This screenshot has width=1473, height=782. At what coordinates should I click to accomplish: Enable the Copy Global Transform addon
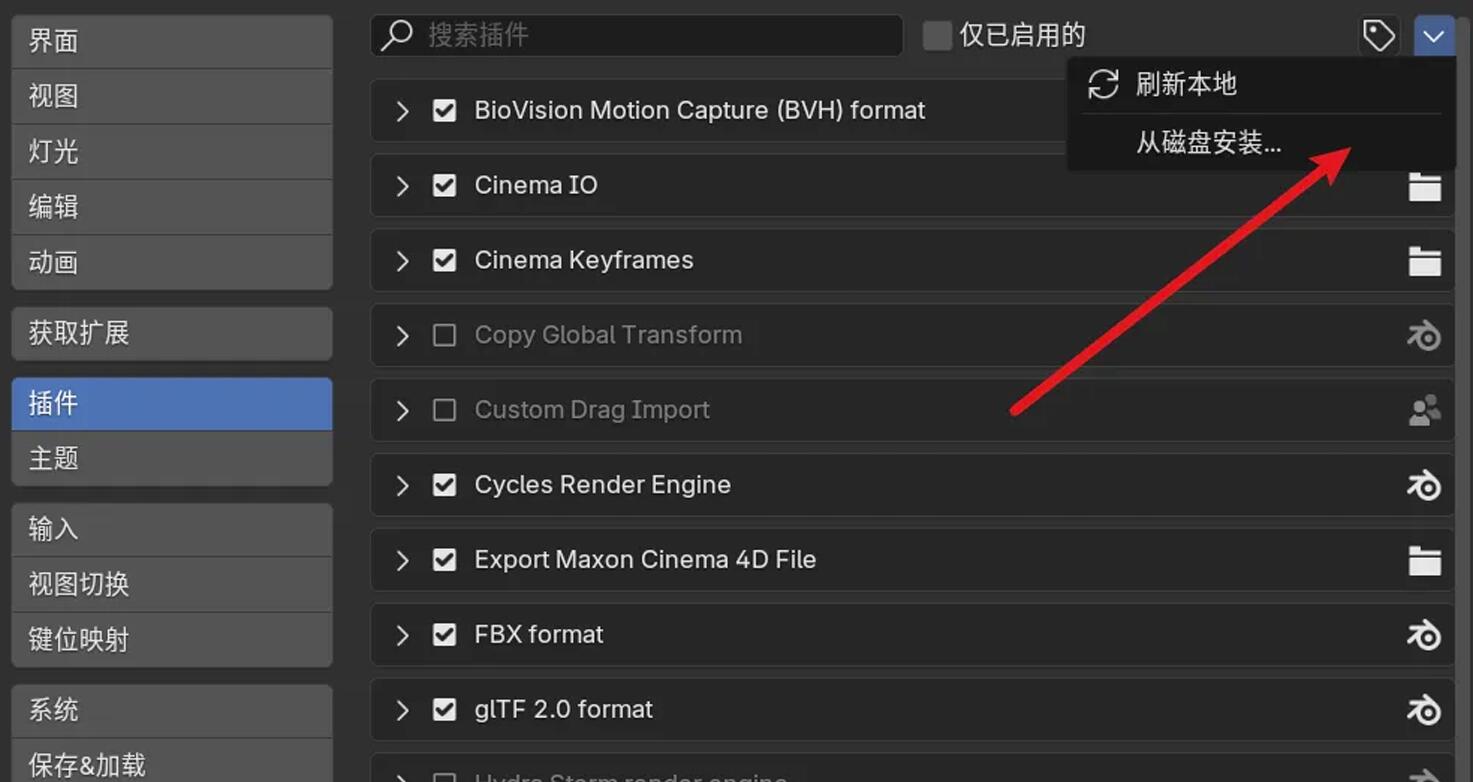tap(445, 335)
